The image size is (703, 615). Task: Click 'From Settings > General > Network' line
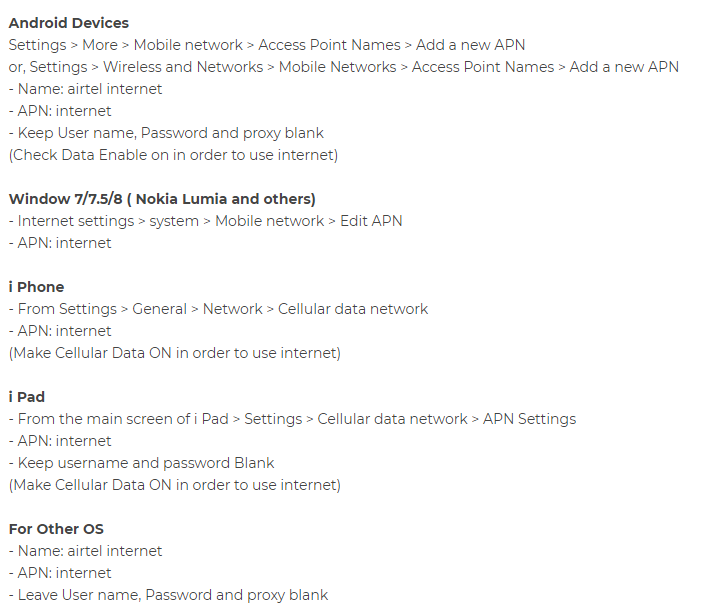tap(218, 309)
